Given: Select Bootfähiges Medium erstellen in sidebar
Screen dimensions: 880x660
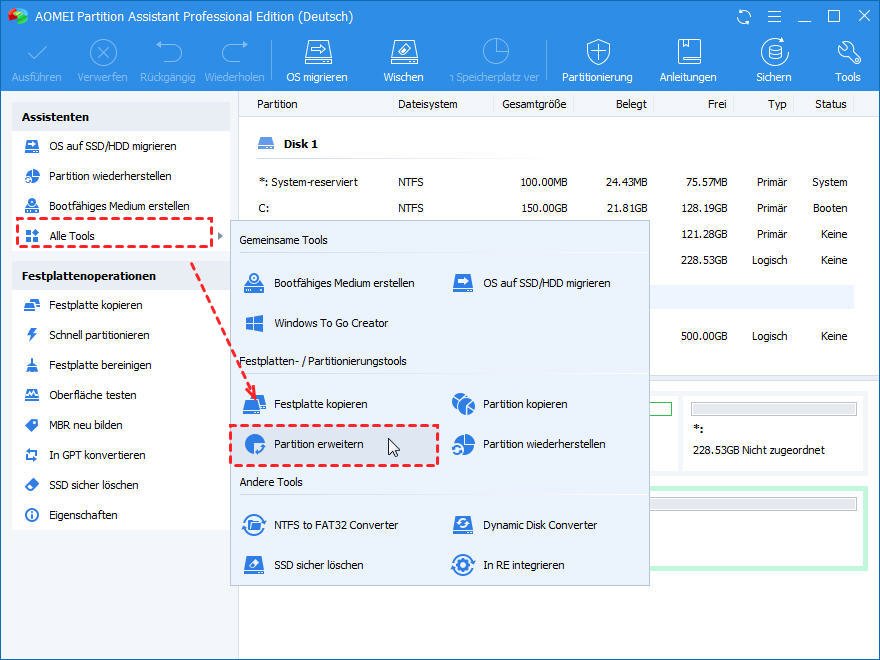Looking at the screenshot, I should point(119,206).
